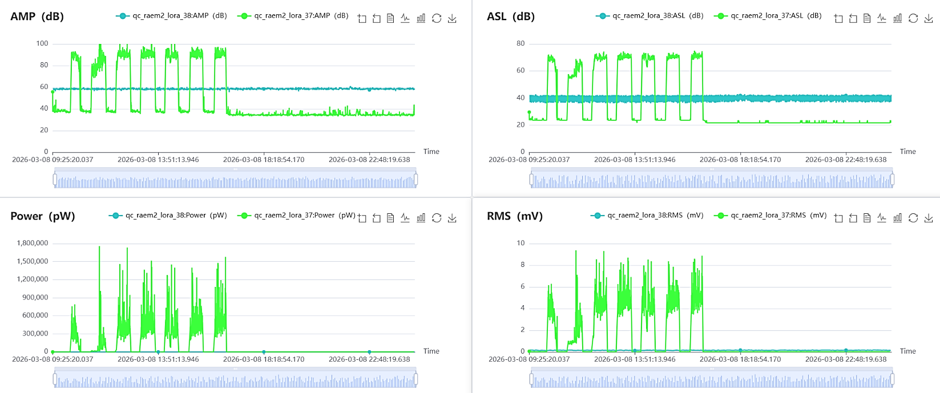Screen dimensions: 940x393
Task: Click the AMP chart time-range overview bar
Action: [x=235, y=179]
